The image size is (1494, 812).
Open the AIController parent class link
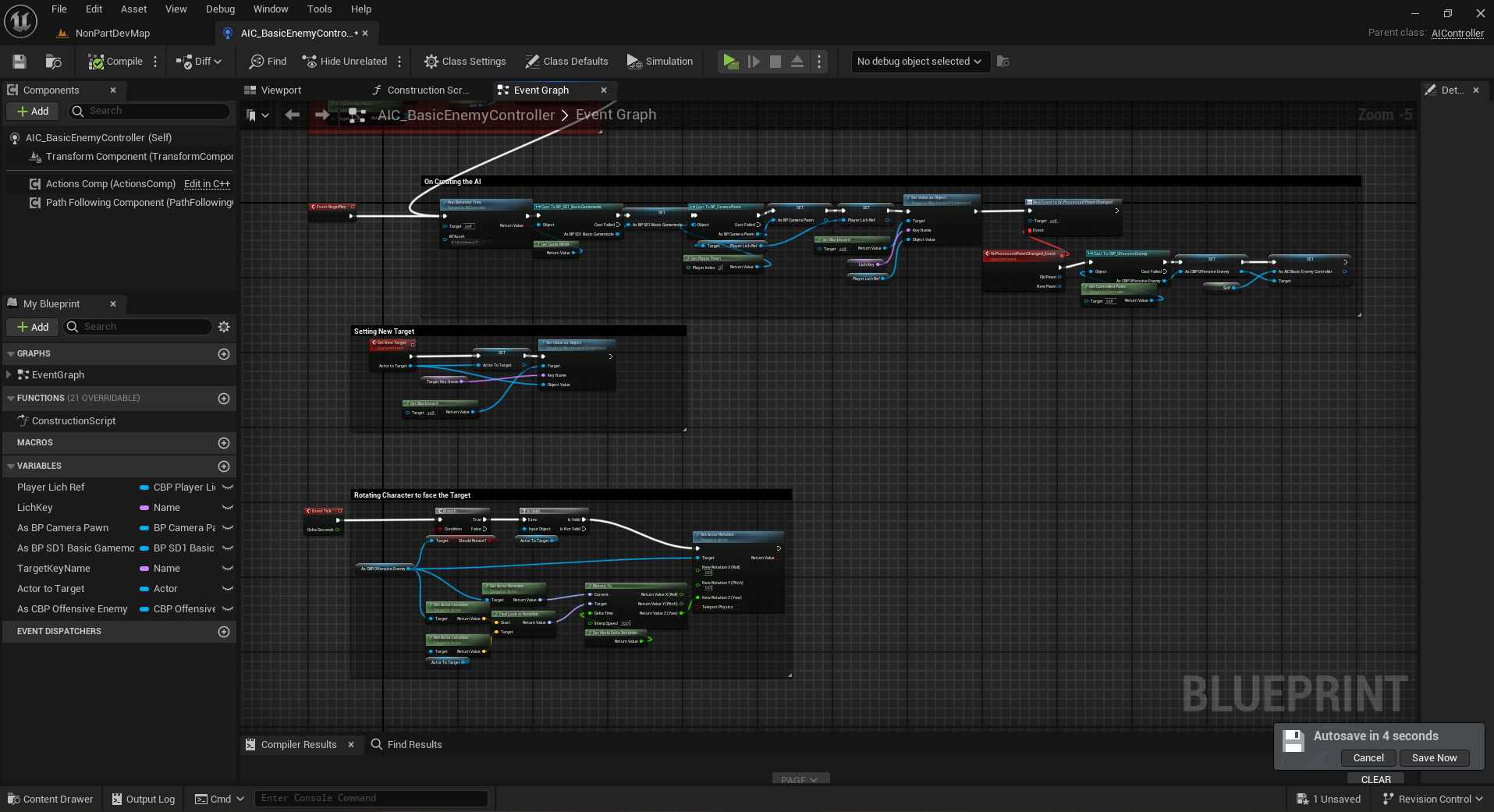click(1457, 33)
